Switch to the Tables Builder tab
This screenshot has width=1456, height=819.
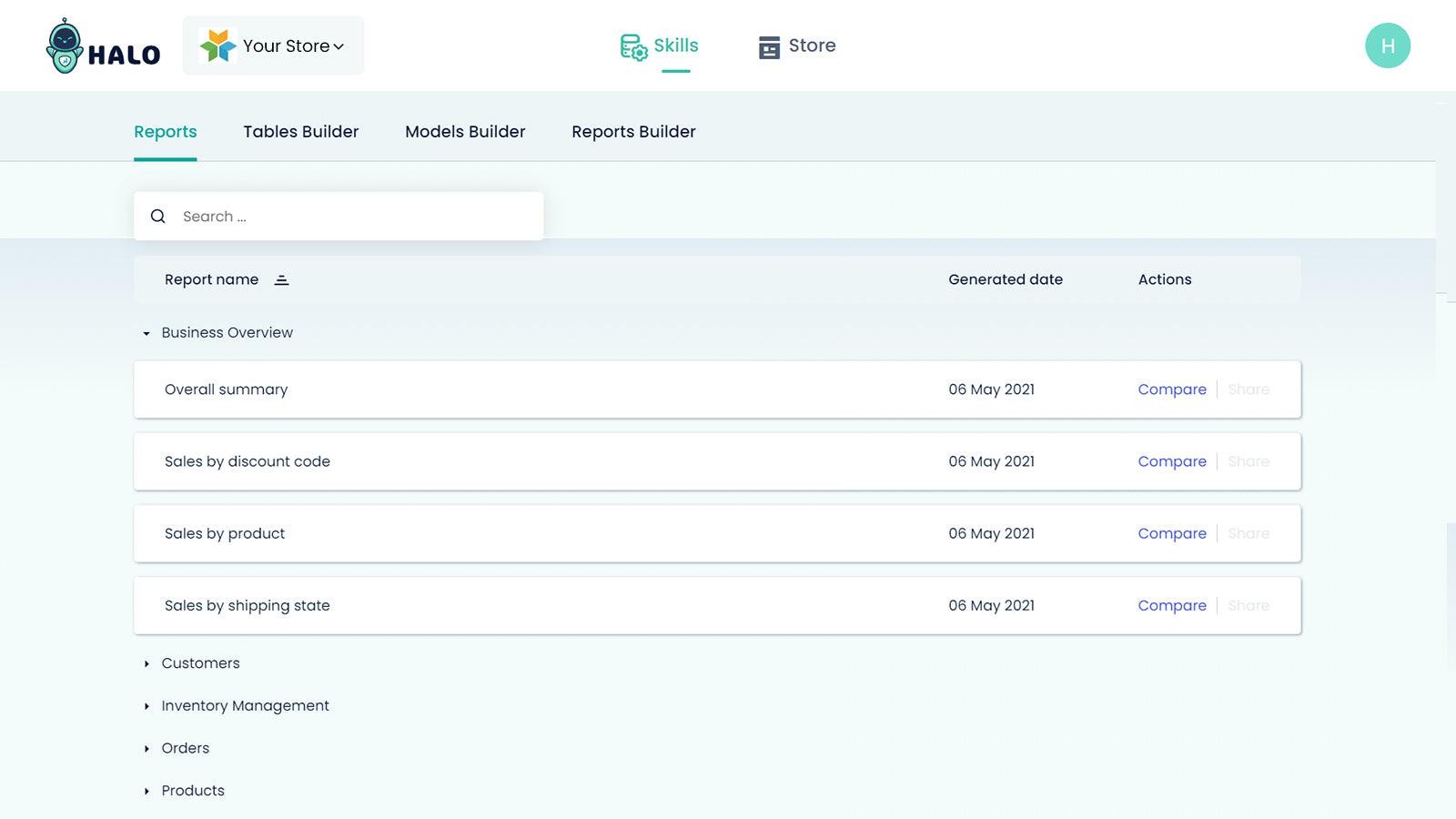pyautogui.click(x=300, y=131)
